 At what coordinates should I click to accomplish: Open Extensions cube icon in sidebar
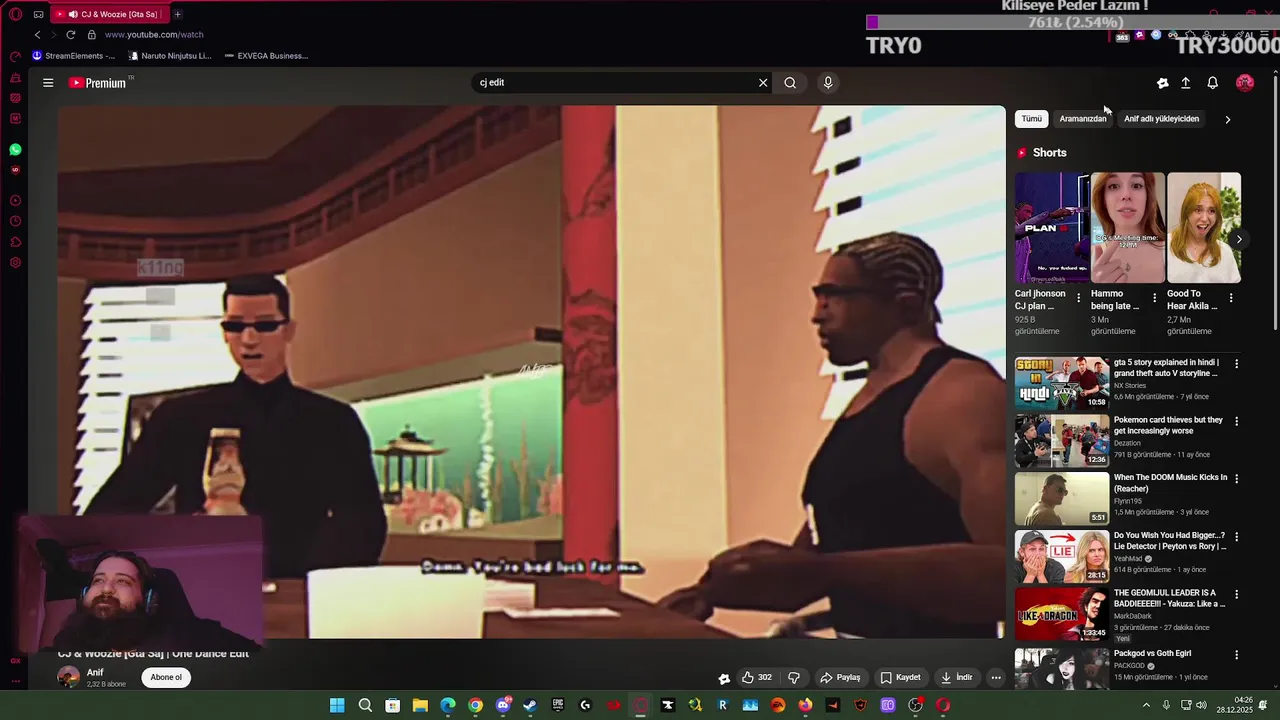[15, 242]
